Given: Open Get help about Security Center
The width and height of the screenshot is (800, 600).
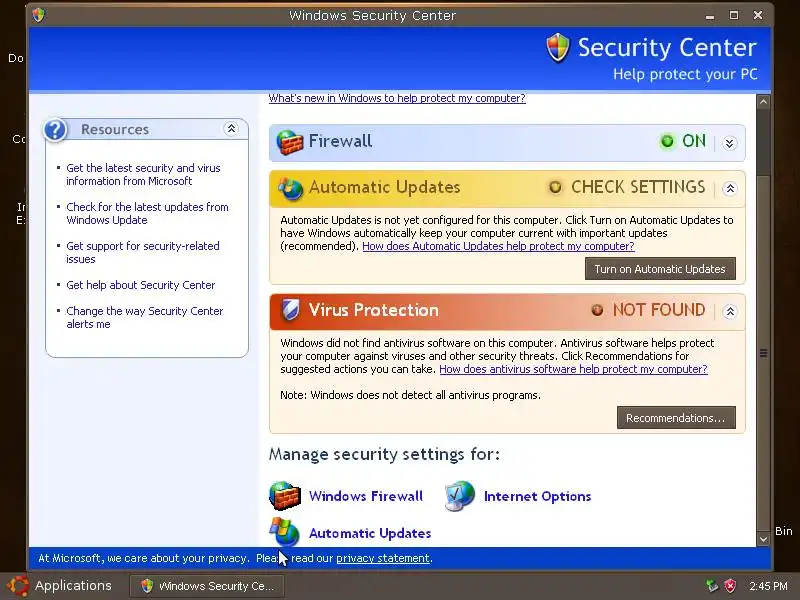Looking at the screenshot, I should pos(141,285).
